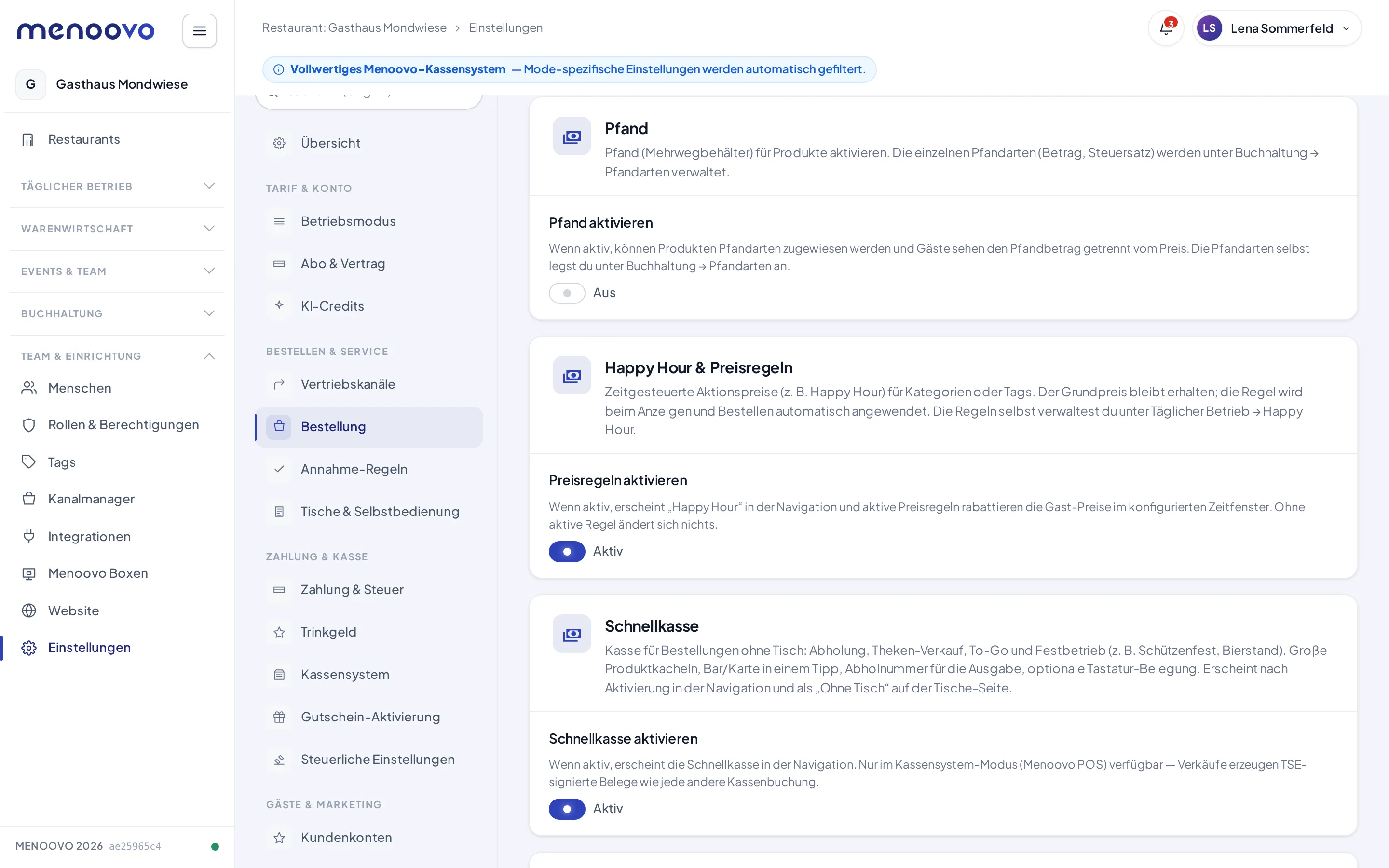Toggle the sidebar hamburger menu
The height and width of the screenshot is (868, 1389).
click(x=199, y=30)
